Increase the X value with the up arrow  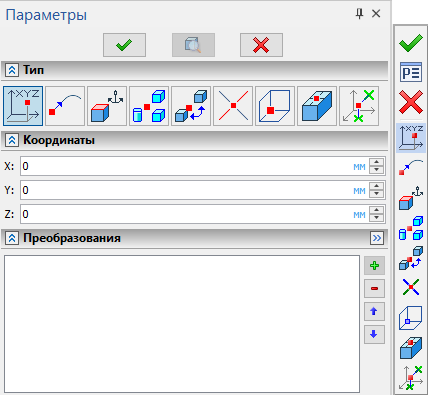click(x=377, y=162)
